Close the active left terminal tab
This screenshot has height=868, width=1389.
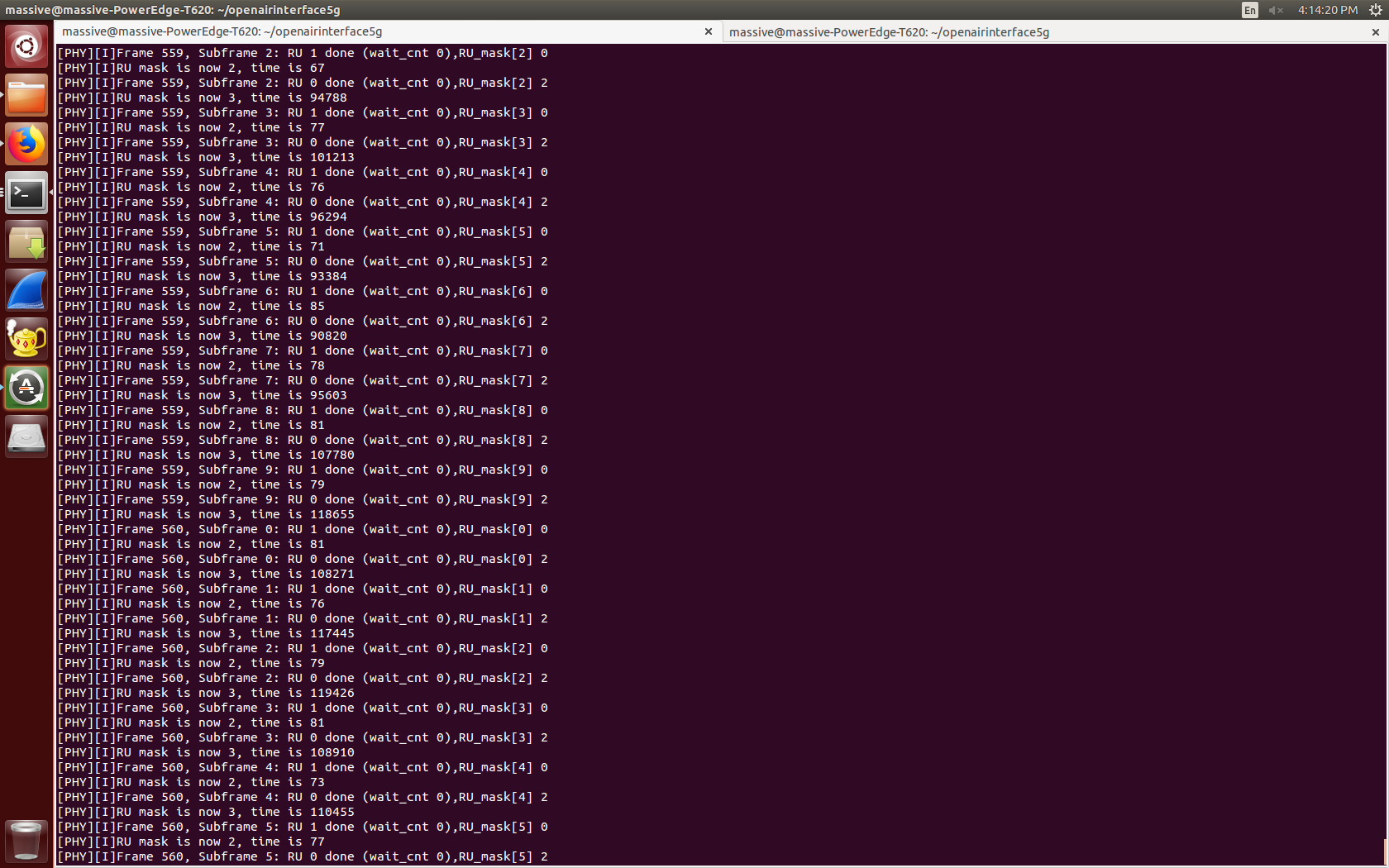click(x=708, y=31)
